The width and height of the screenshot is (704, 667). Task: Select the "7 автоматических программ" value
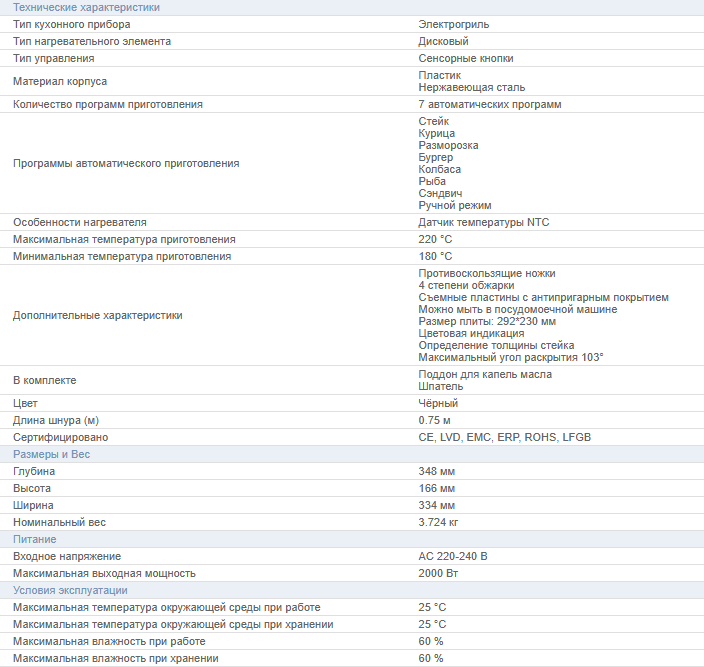coord(489,104)
